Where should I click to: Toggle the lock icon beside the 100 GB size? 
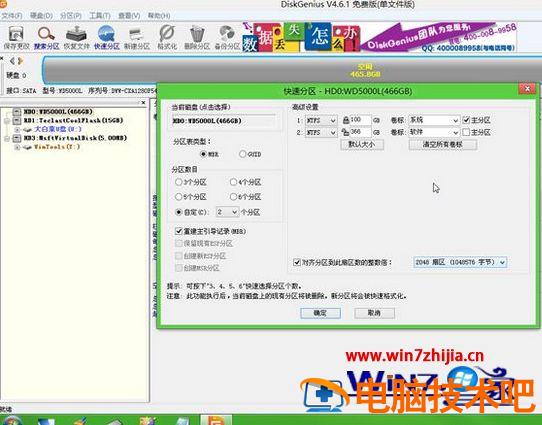coord(346,120)
